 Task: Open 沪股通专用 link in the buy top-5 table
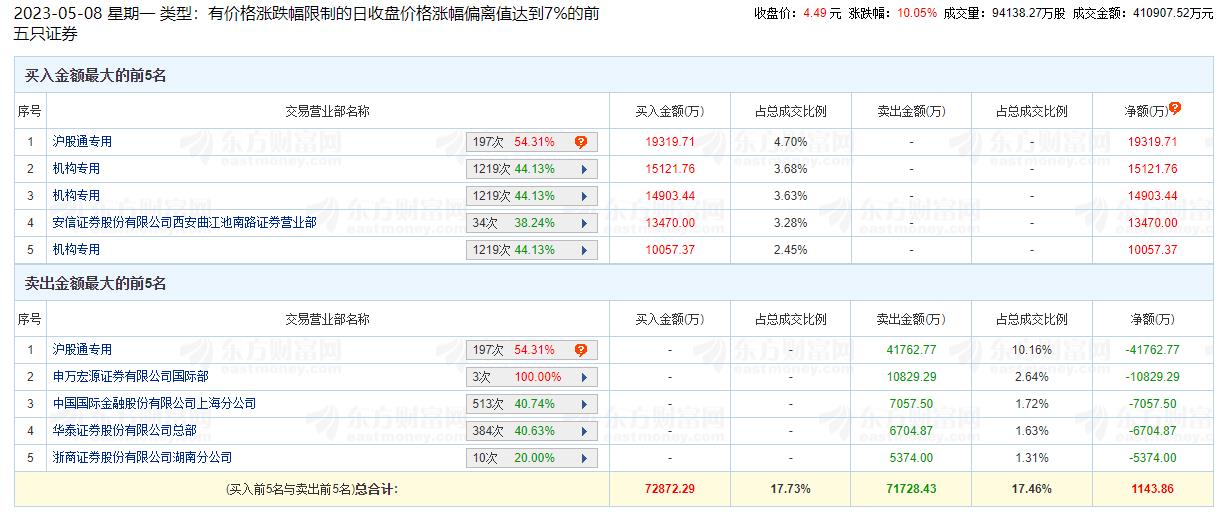pos(83,142)
